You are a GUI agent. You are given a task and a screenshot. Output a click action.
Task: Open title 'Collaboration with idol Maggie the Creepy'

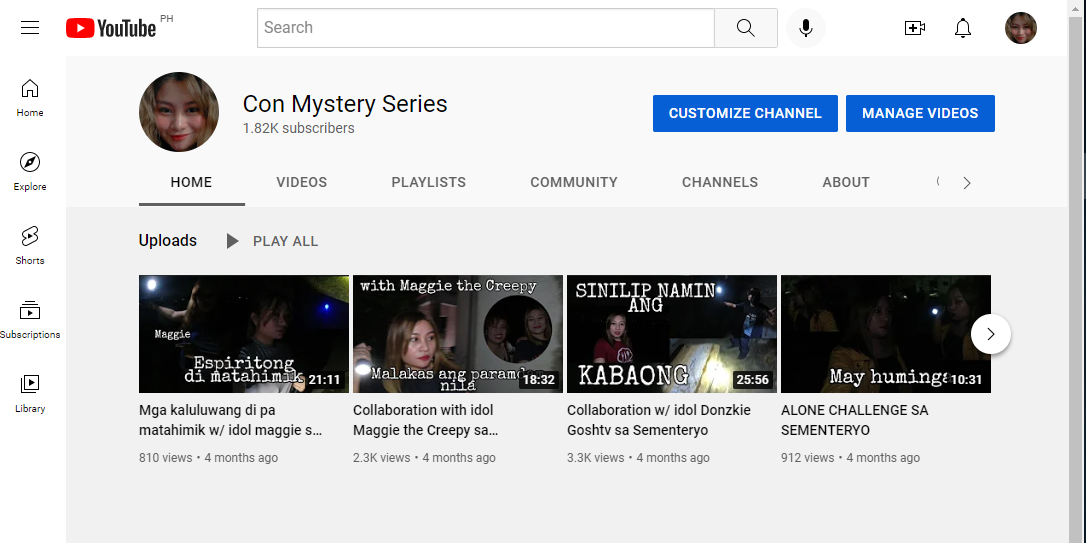pyautogui.click(x=426, y=420)
